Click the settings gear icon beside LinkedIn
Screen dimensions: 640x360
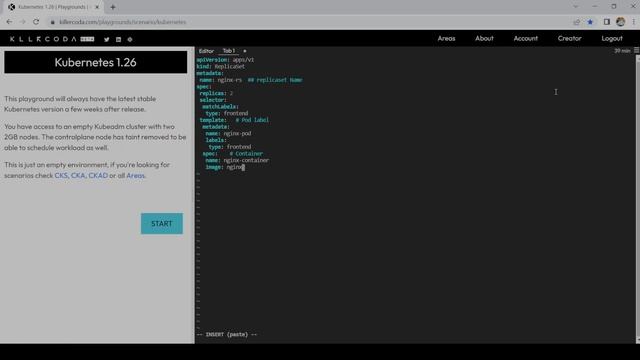130,40
